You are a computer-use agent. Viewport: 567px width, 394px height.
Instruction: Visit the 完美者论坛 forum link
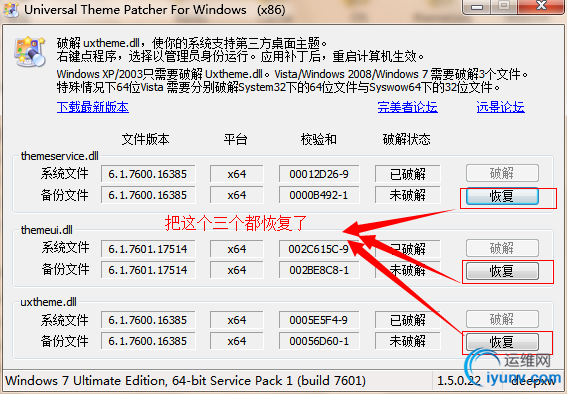coord(408,107)
